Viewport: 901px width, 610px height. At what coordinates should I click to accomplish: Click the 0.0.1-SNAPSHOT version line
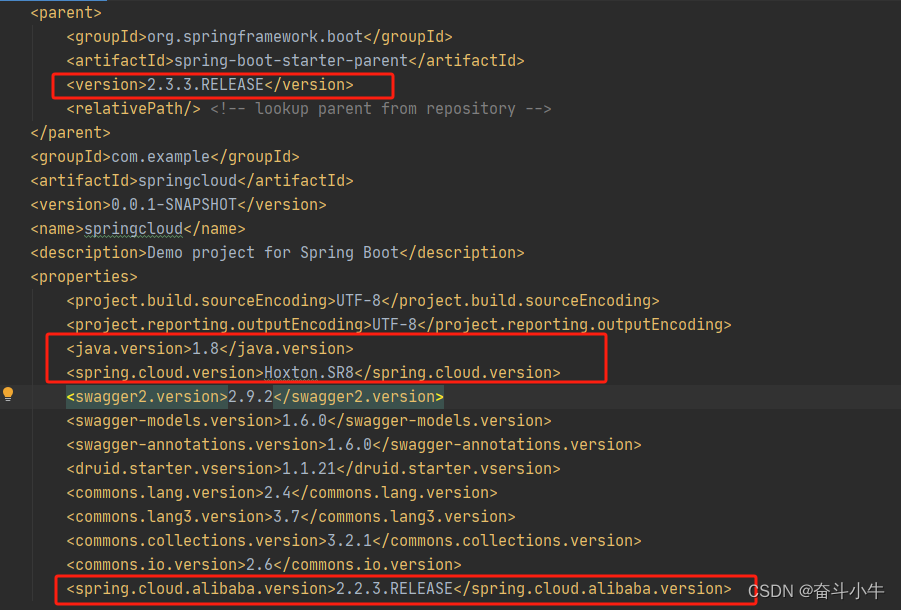[x=178, y=205]
